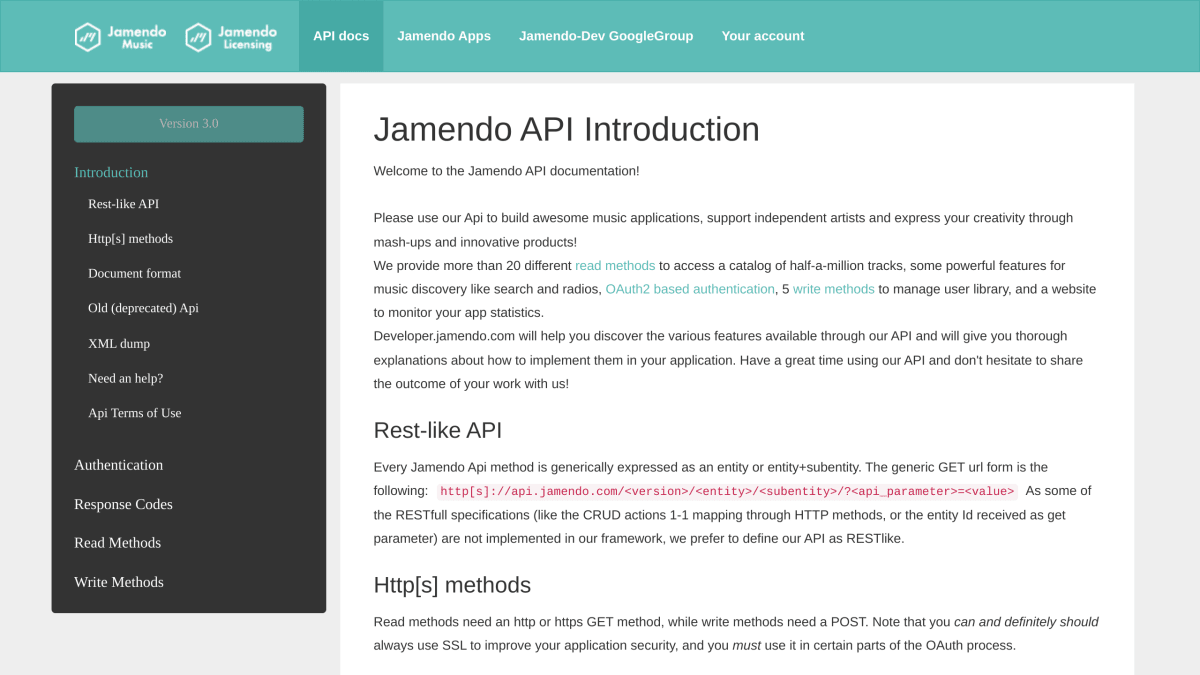Open Jamendo Apps in the navigation bar
Image resolution: width=1200 pixels, height=675 pixels.
click(444, 36)
